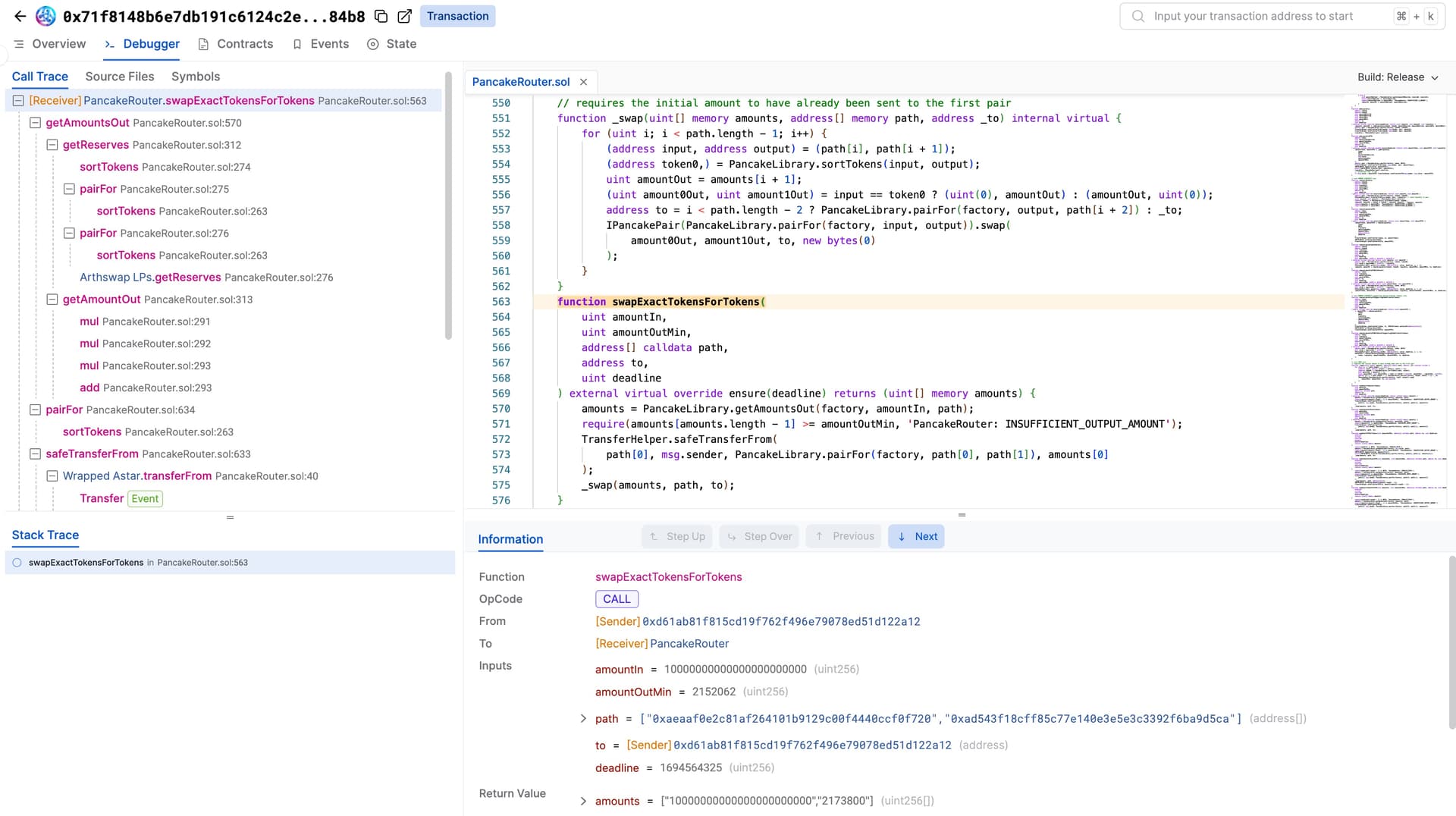Viewport: 1456px width, 816px height.
Task: Collapse the root swapExactTokensForTokens trace node
Action: click(18, 101)
